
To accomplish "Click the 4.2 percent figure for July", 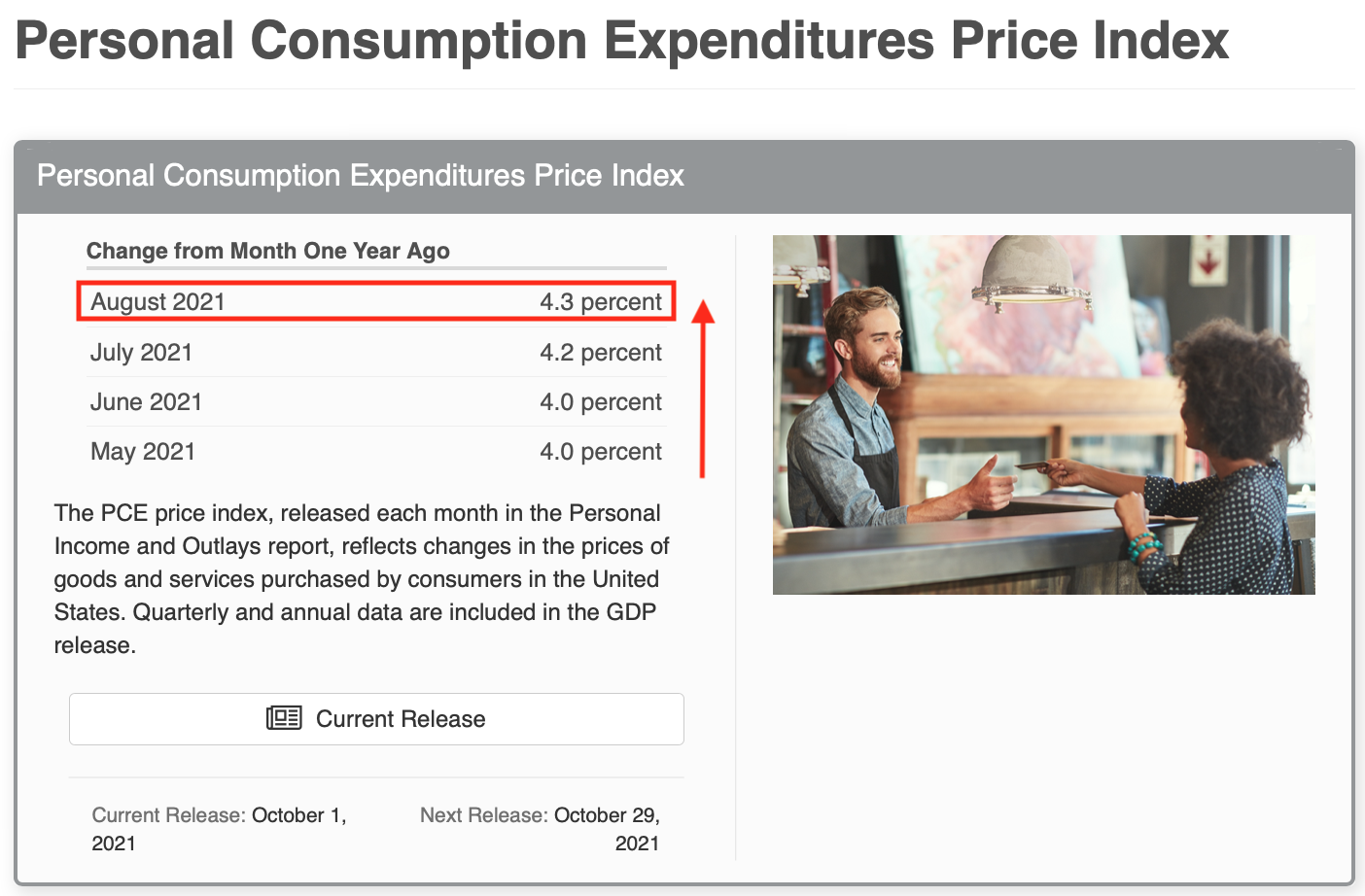I will [601, 352].
